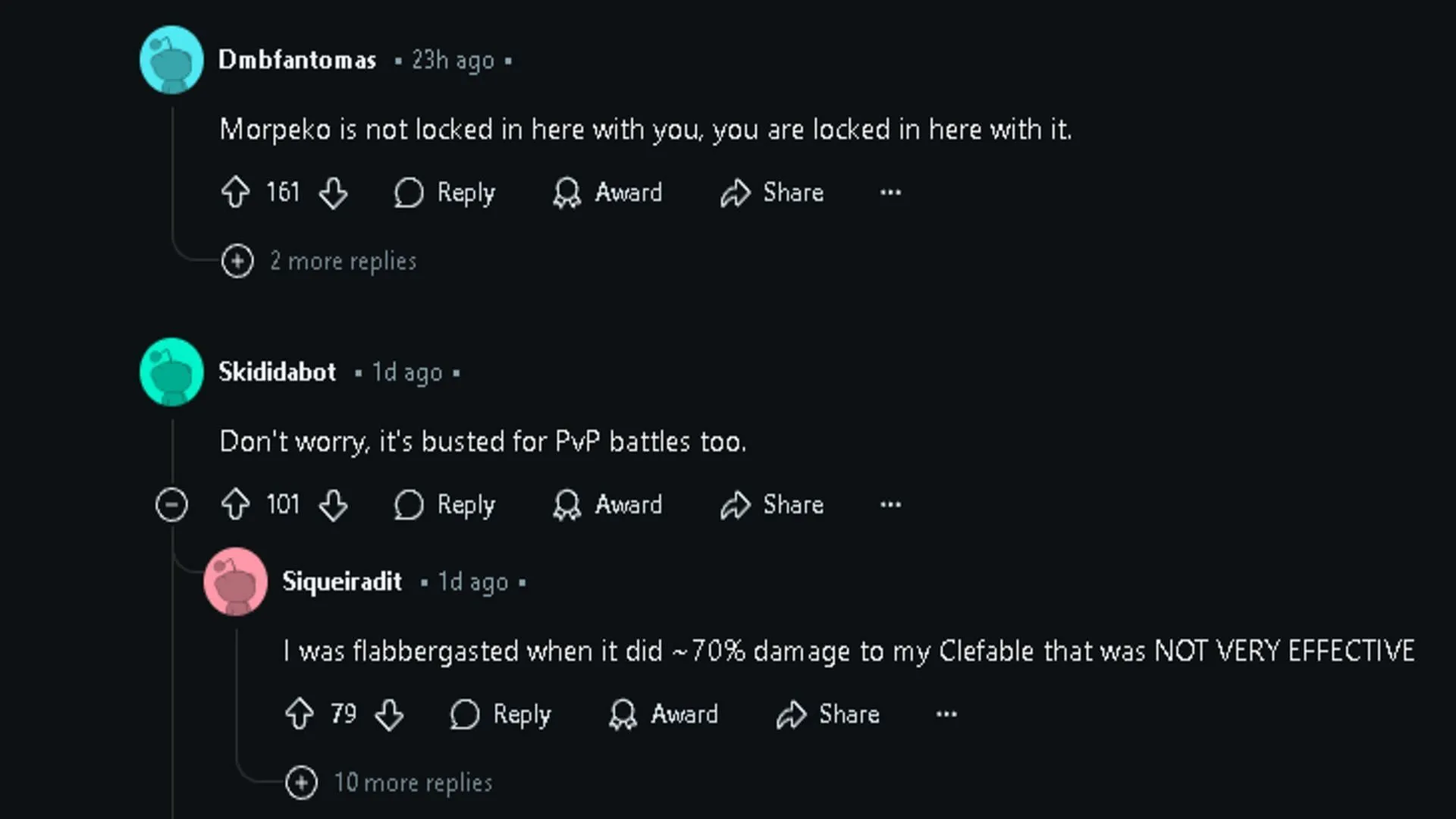The image size is (1456, 819).
Task: Click the upvote arrow on Dmbfantomas comment
Action: pos(234,192)
